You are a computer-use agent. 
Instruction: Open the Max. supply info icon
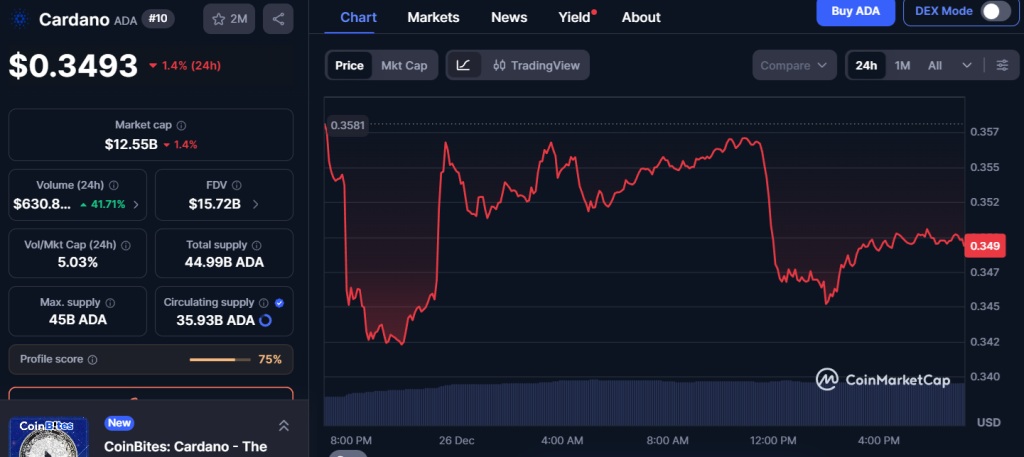tap(110, 303)
